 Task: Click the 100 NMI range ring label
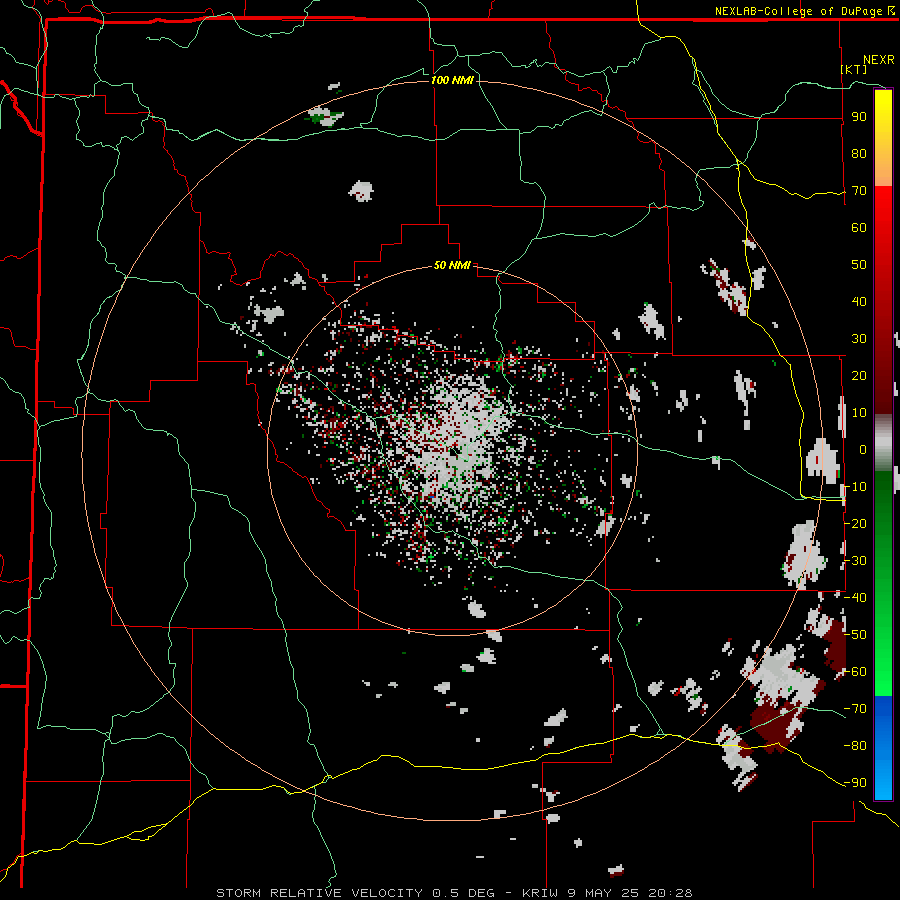(452, 80)
